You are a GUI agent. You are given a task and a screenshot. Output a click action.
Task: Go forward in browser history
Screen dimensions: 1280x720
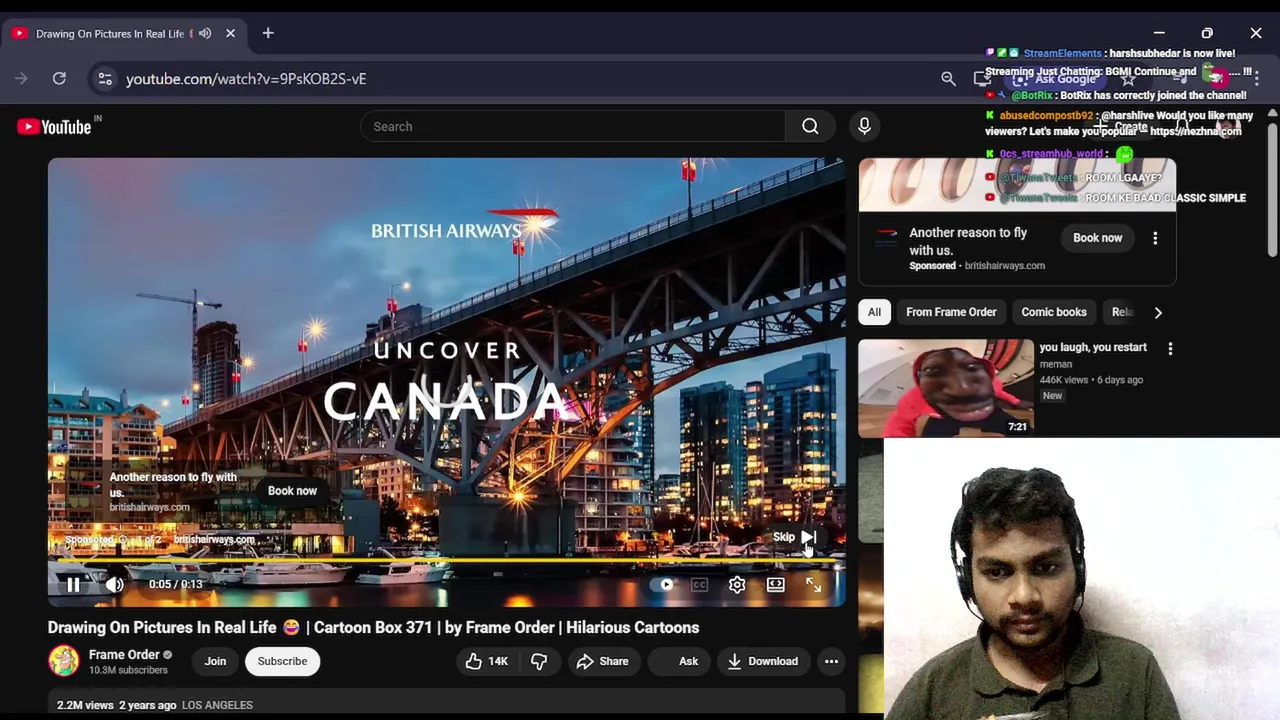point(21,78)
